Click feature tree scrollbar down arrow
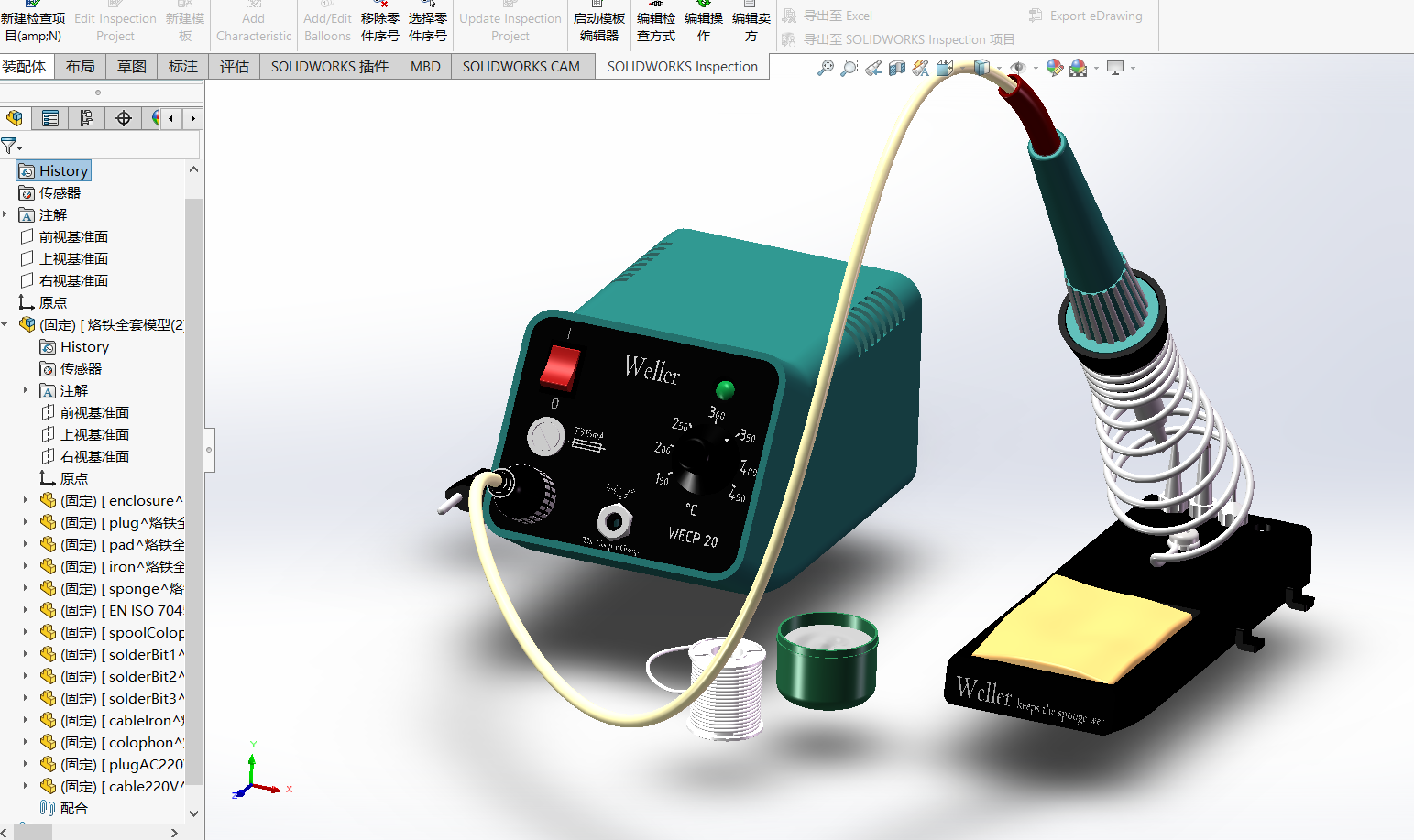Image resolution: width=1414 pixels, height=840 pixels. coord(193,813)
